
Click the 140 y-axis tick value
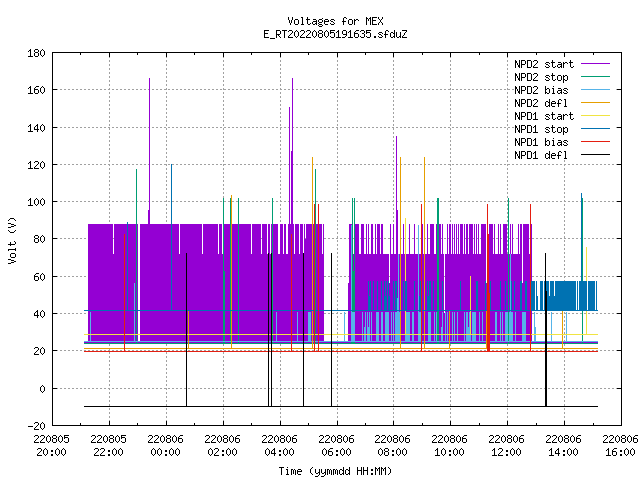pos(36,128)
